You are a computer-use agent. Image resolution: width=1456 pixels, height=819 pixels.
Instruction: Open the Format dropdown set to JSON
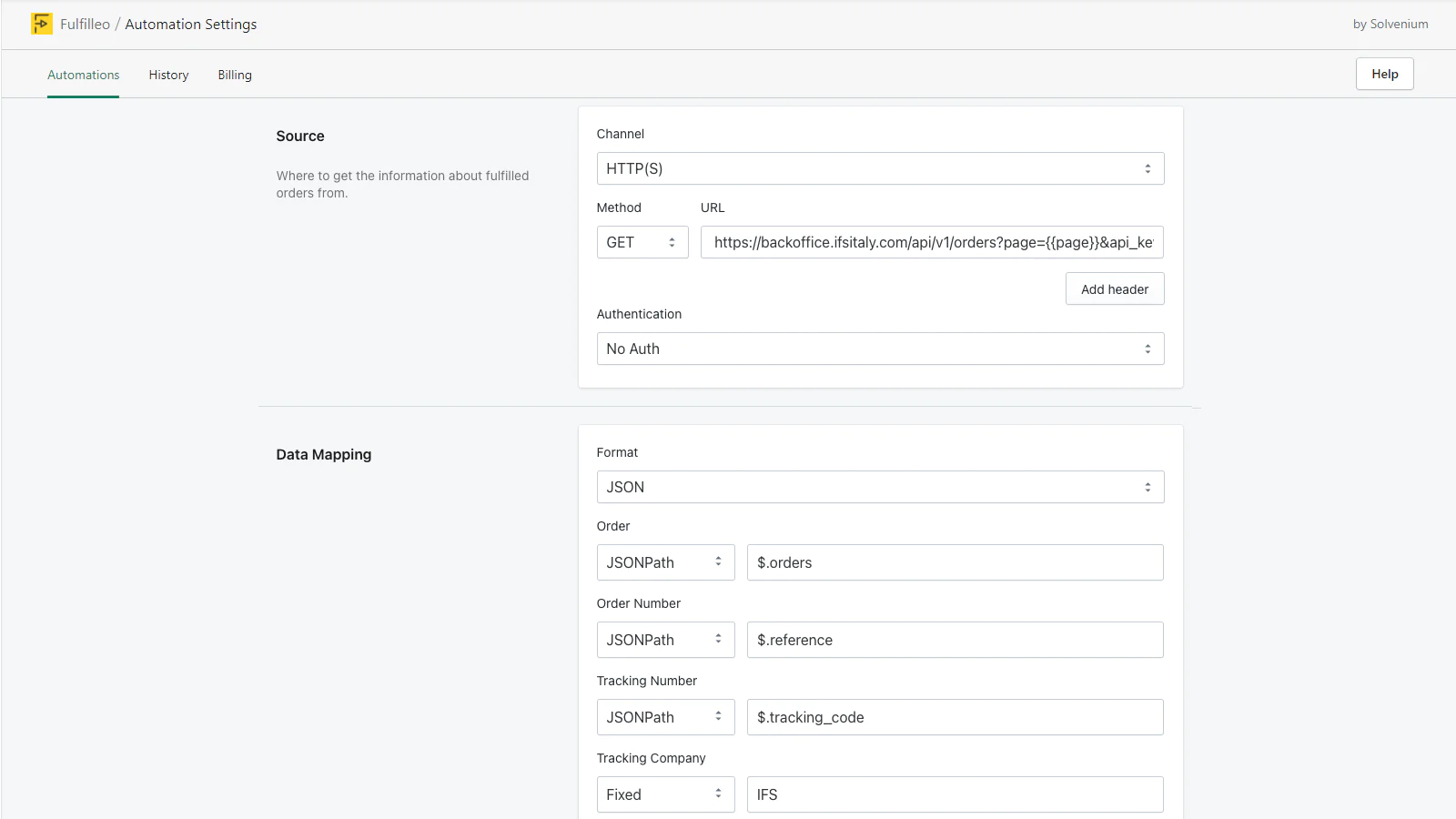tap(880, 487)
